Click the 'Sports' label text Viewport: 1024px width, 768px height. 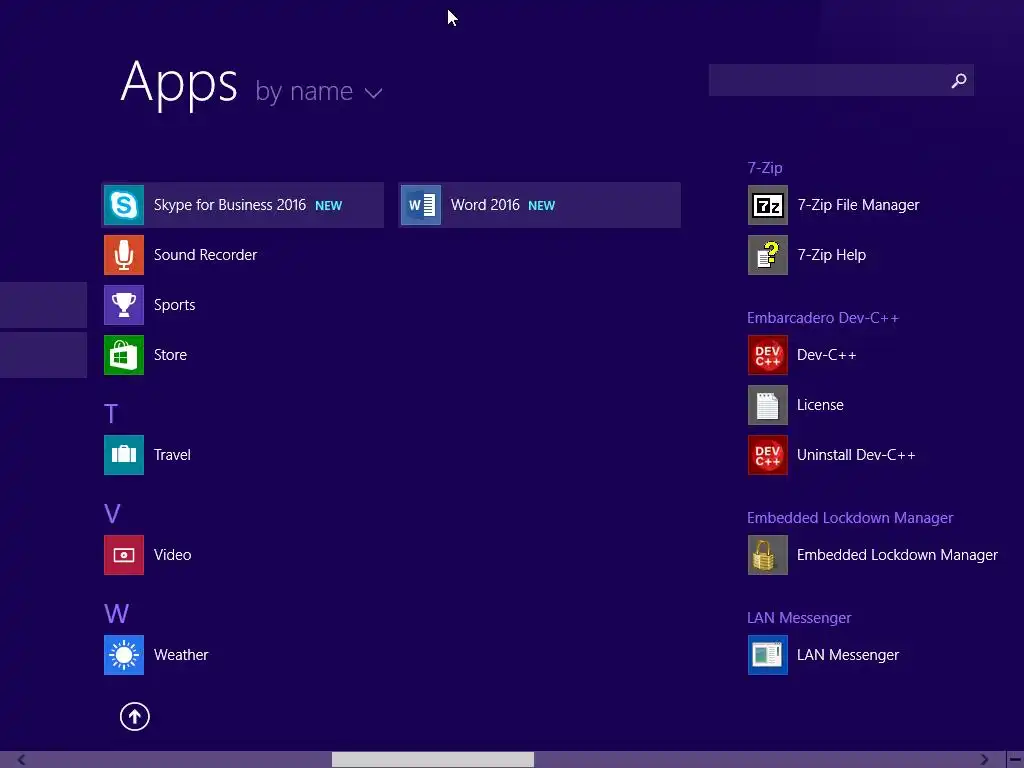click(x=174, y=305)
